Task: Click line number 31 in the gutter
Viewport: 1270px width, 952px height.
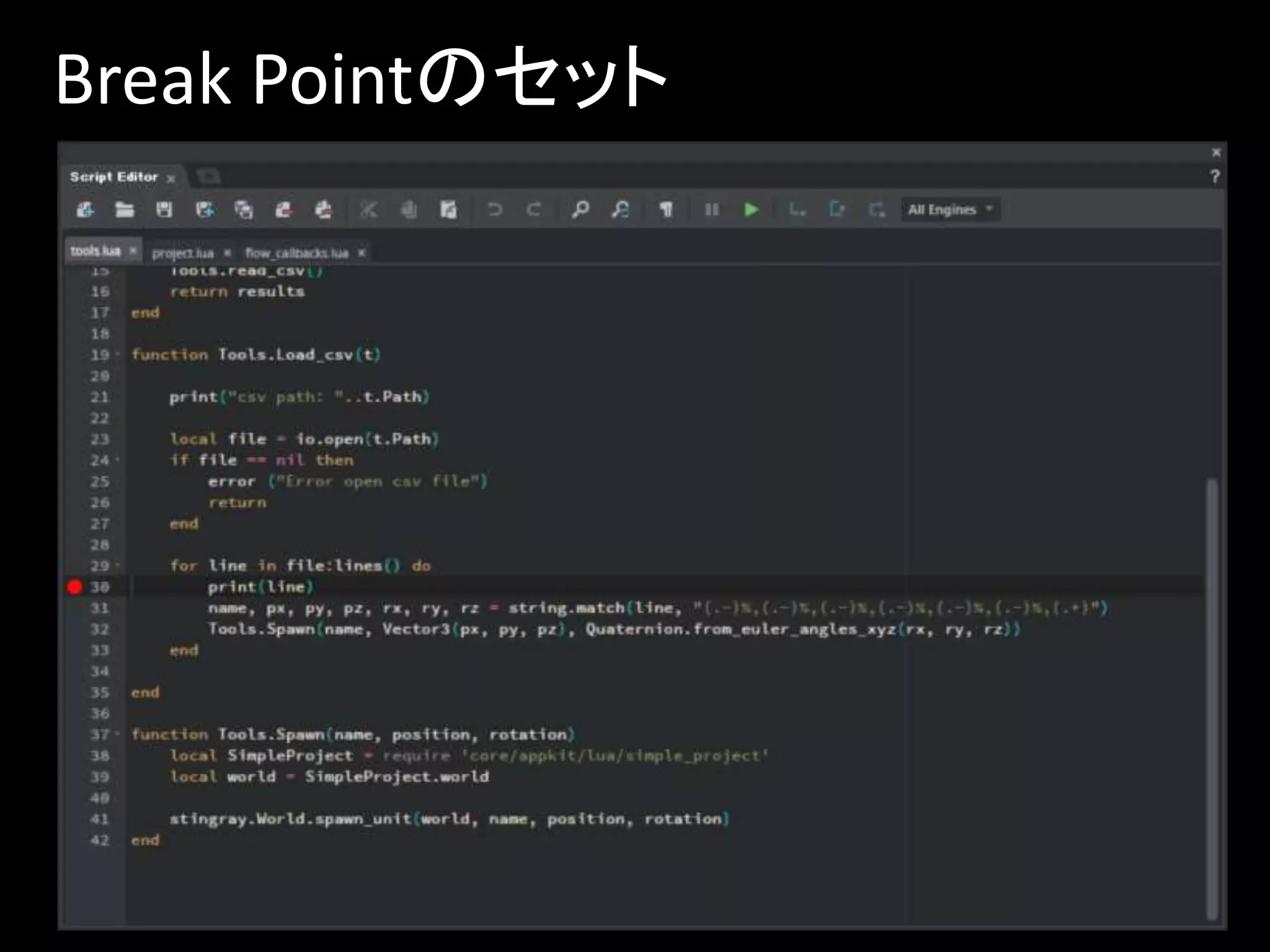Action: (100, 608)
